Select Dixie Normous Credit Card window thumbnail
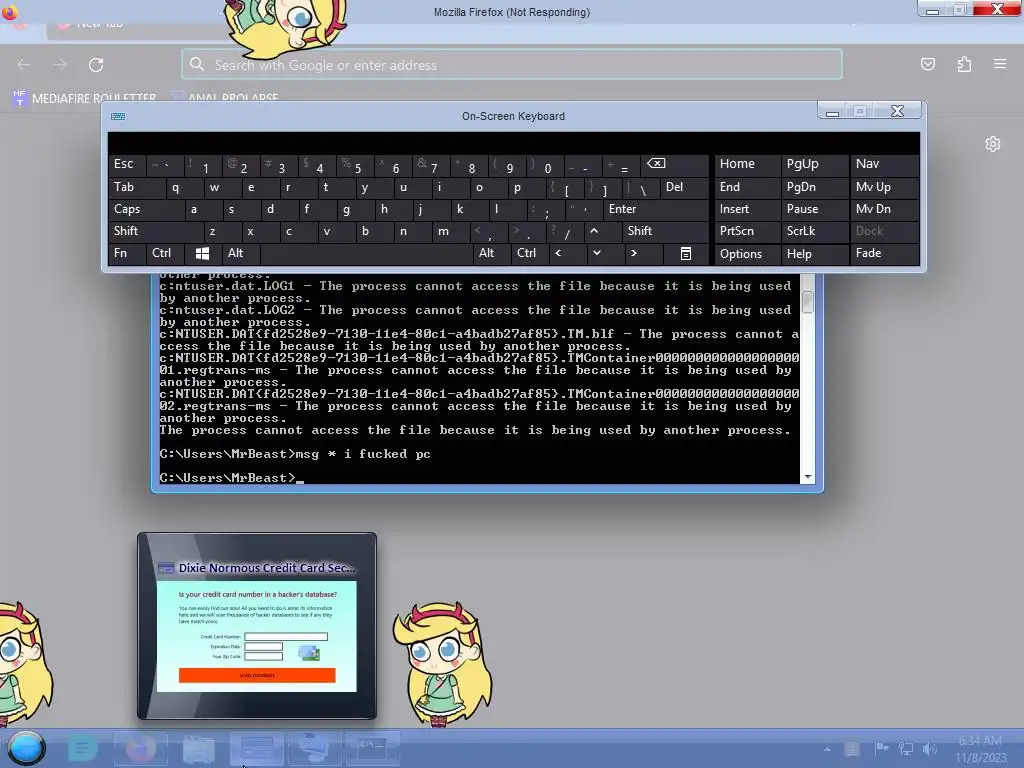This screenshot has width=1024, height=768. [257, 626]
